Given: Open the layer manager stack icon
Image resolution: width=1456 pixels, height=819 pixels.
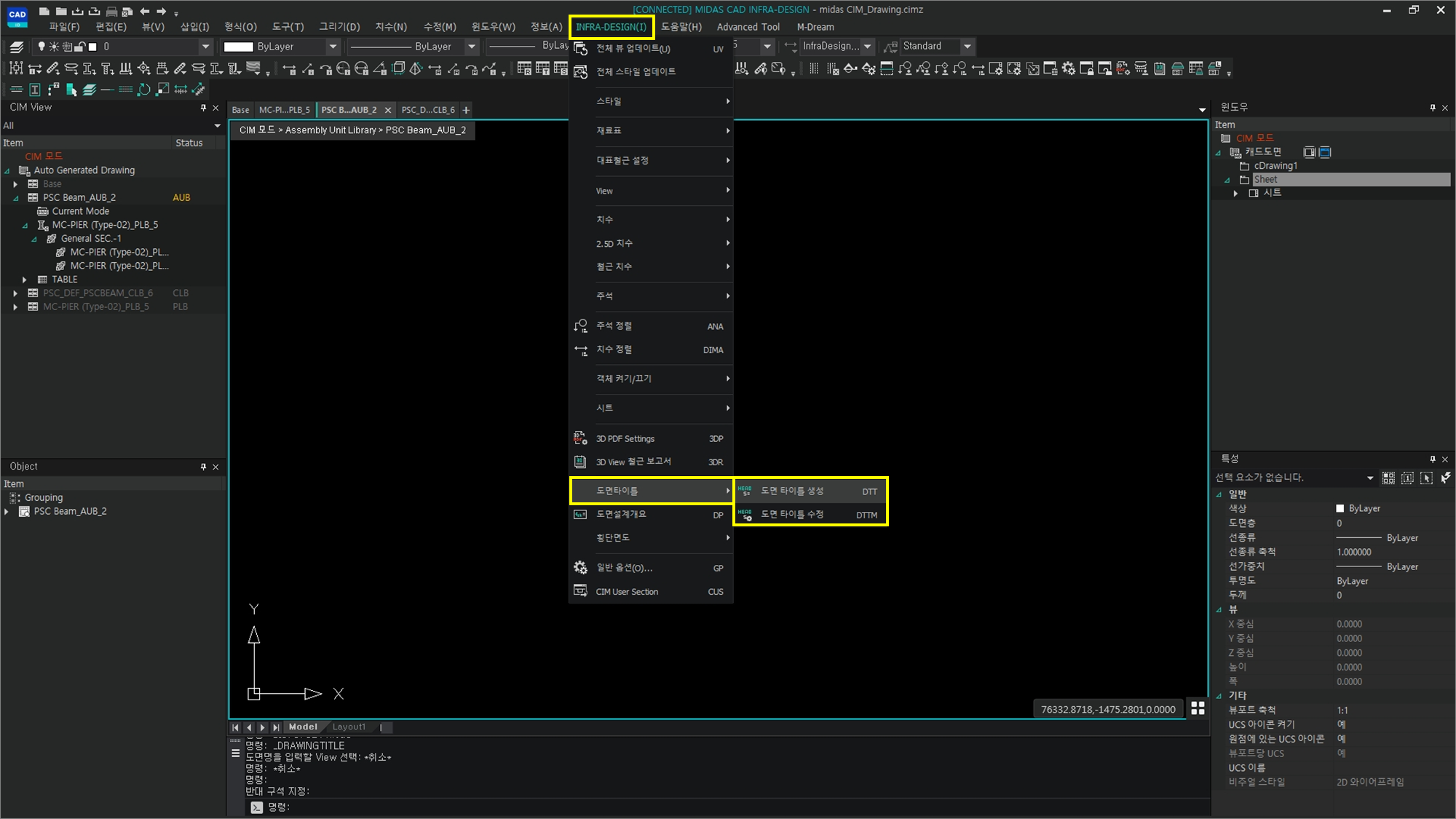Looking at the screenshot, I should (x=17, y=47).
